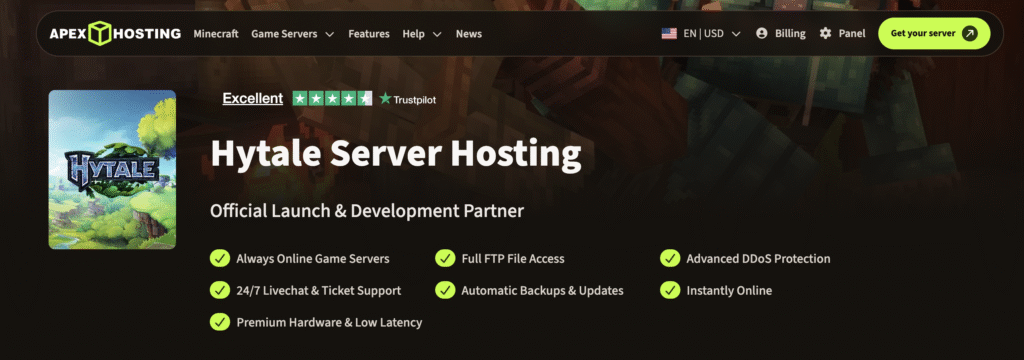Screen dimensions: 1024x360
Task: Click the arrow icon in Get your server
Action: coord(970,33)
